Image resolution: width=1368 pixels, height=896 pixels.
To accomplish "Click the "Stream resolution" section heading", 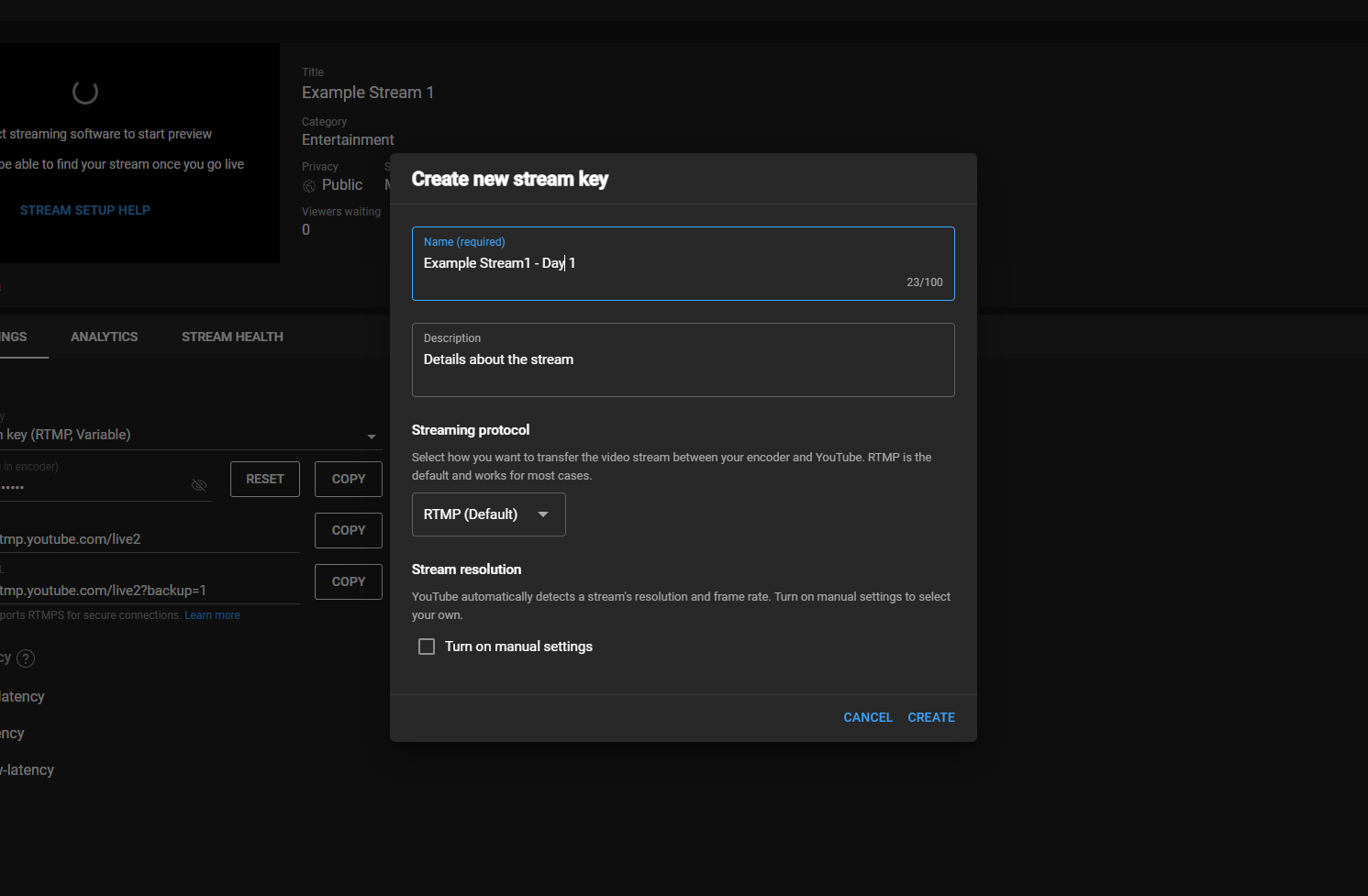I will click(x=466, y=570).
